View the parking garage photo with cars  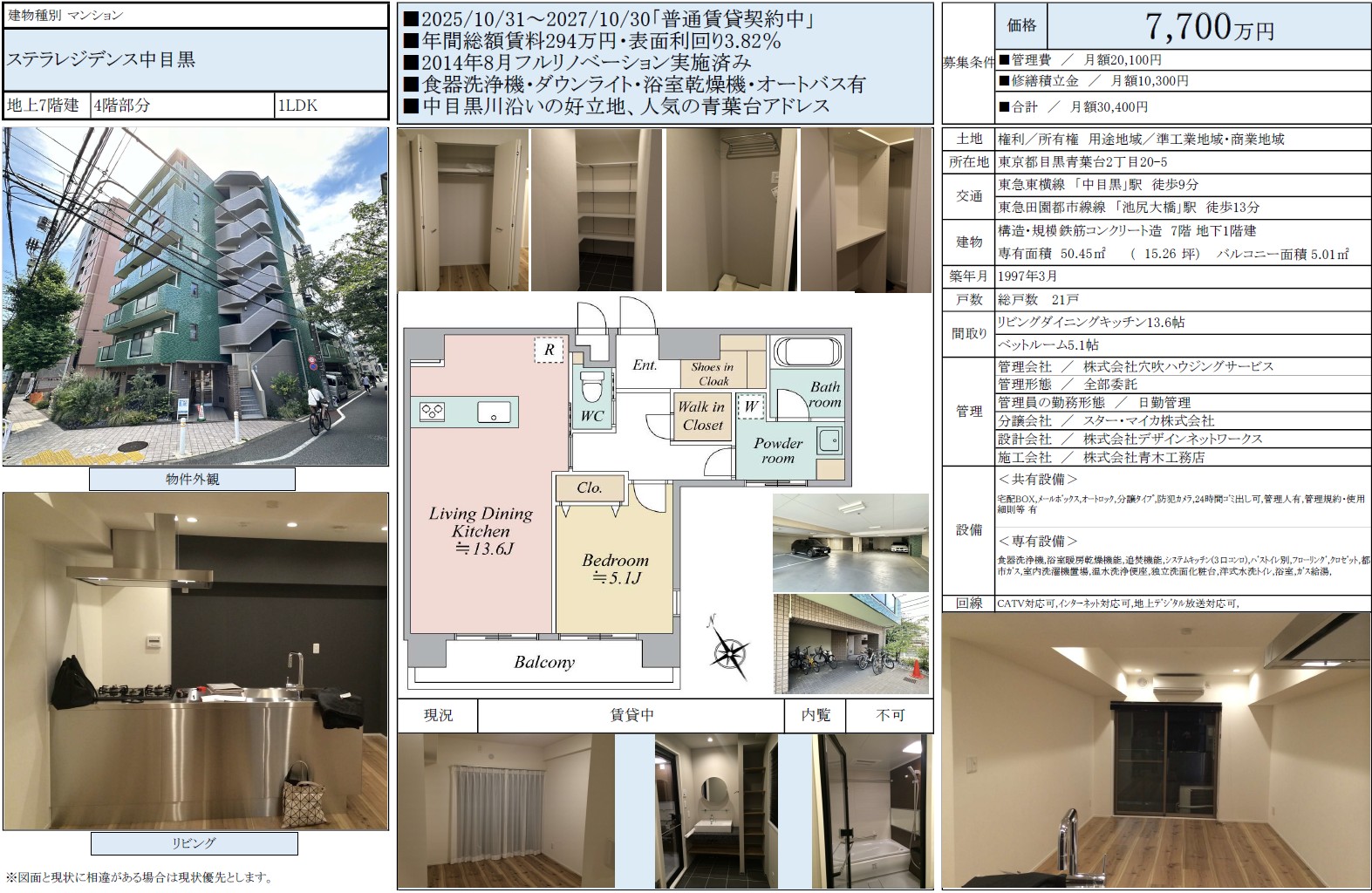[850, 542]
